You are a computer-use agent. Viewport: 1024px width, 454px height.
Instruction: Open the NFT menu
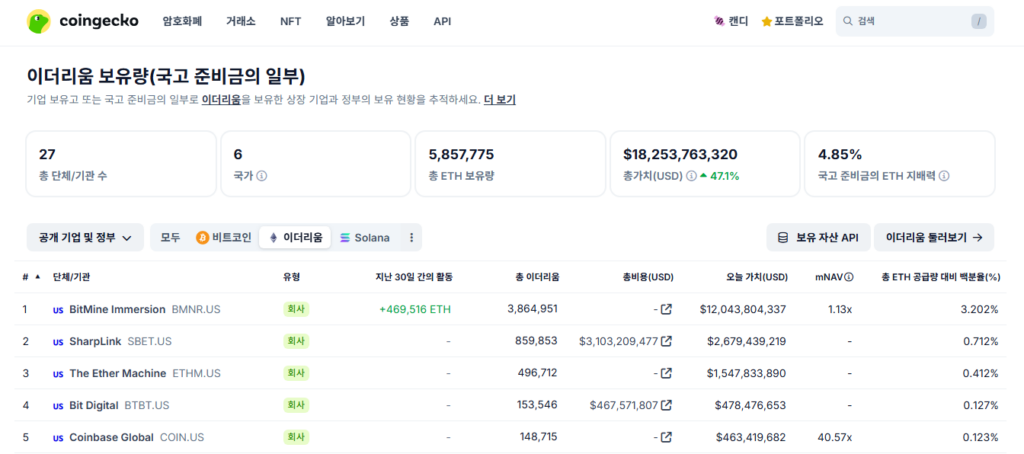coord(291,21)
